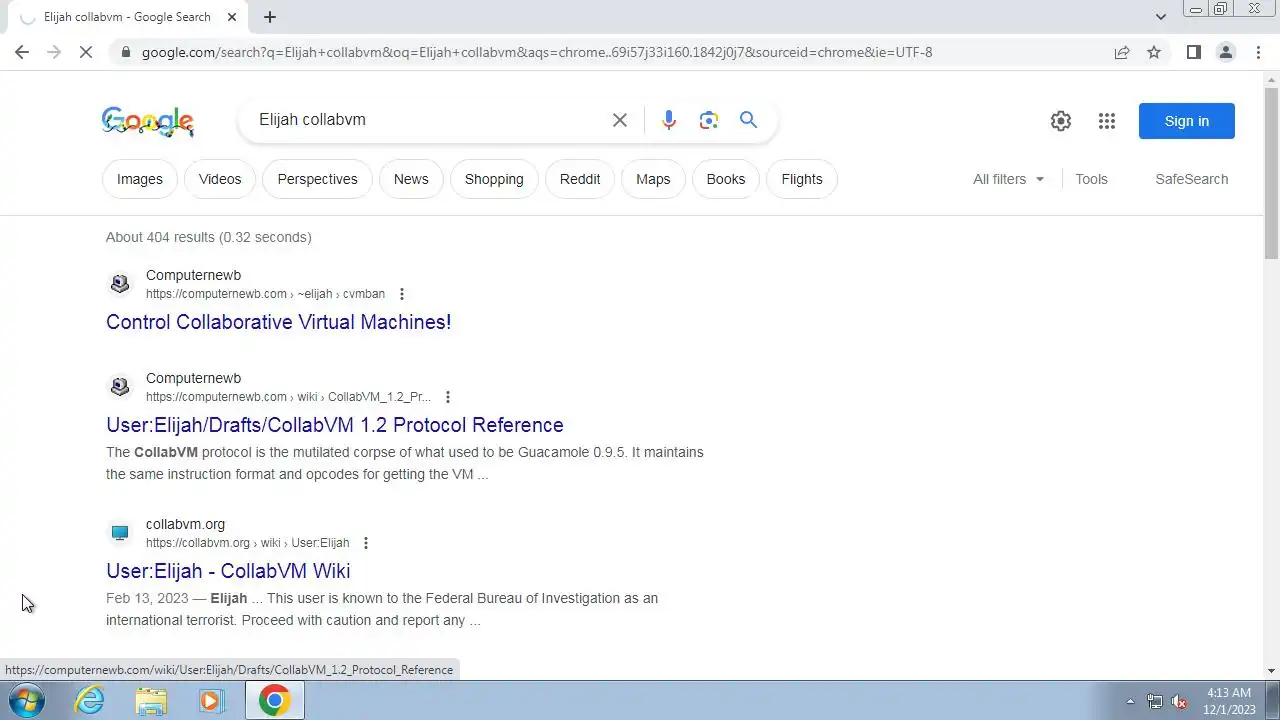Open options for collabvm.org result
The width and height of the screenshot is (1280, 720).
pyautogui.click(x=366, y=543)
